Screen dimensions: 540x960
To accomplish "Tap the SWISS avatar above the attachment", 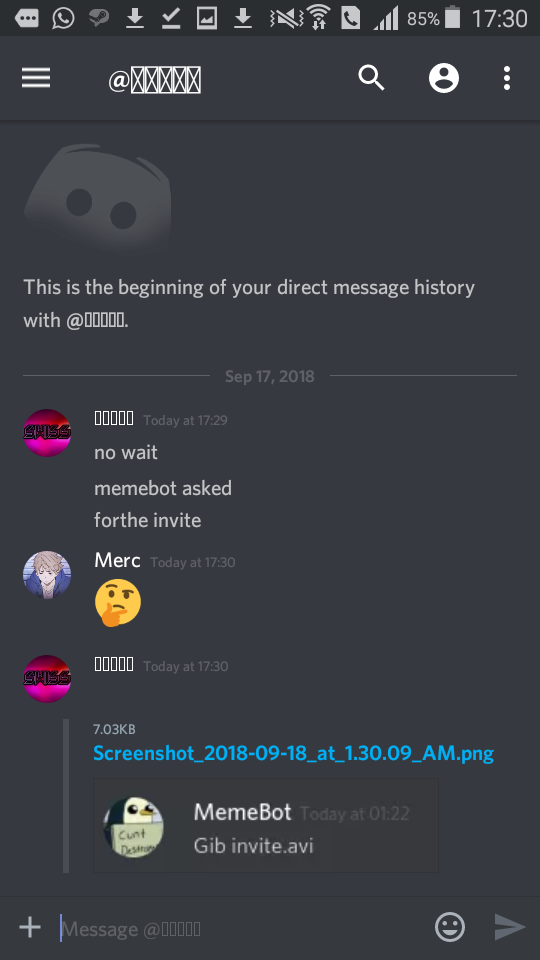I will (47, 678).
